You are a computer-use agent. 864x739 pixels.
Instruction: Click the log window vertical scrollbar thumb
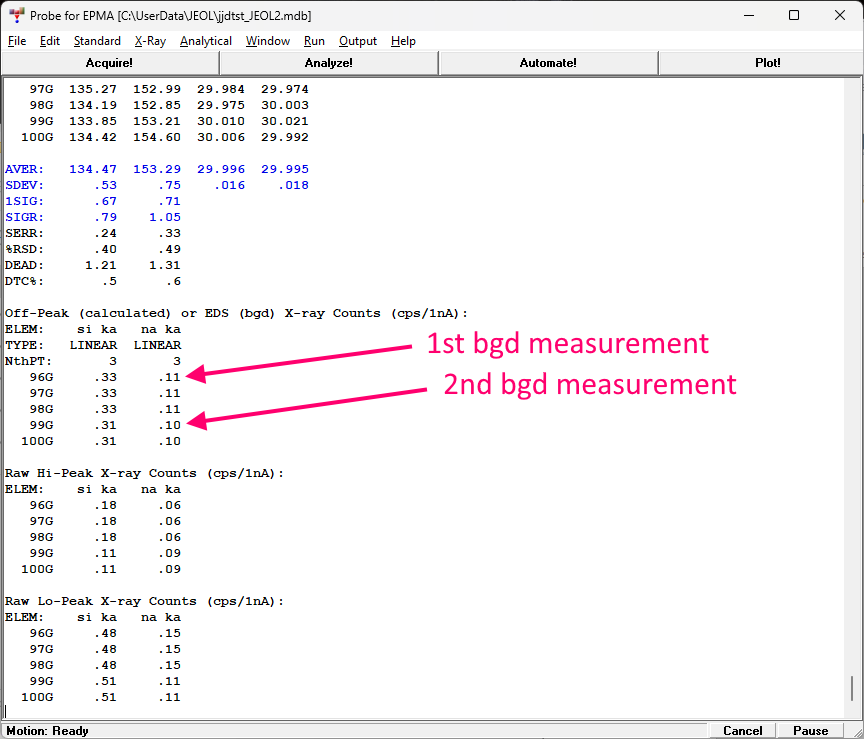[852, 688]
